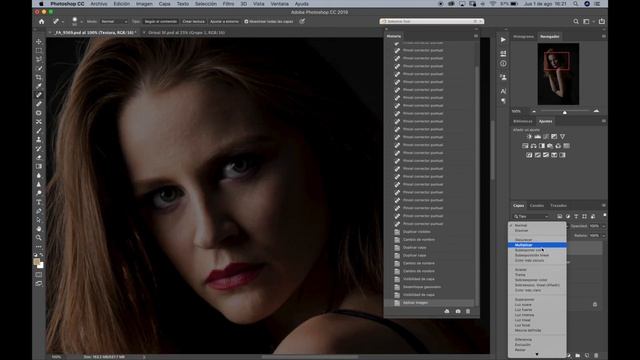Switch to the Histograma tab
The image size is (640, 360).
[x=523, y=36]
